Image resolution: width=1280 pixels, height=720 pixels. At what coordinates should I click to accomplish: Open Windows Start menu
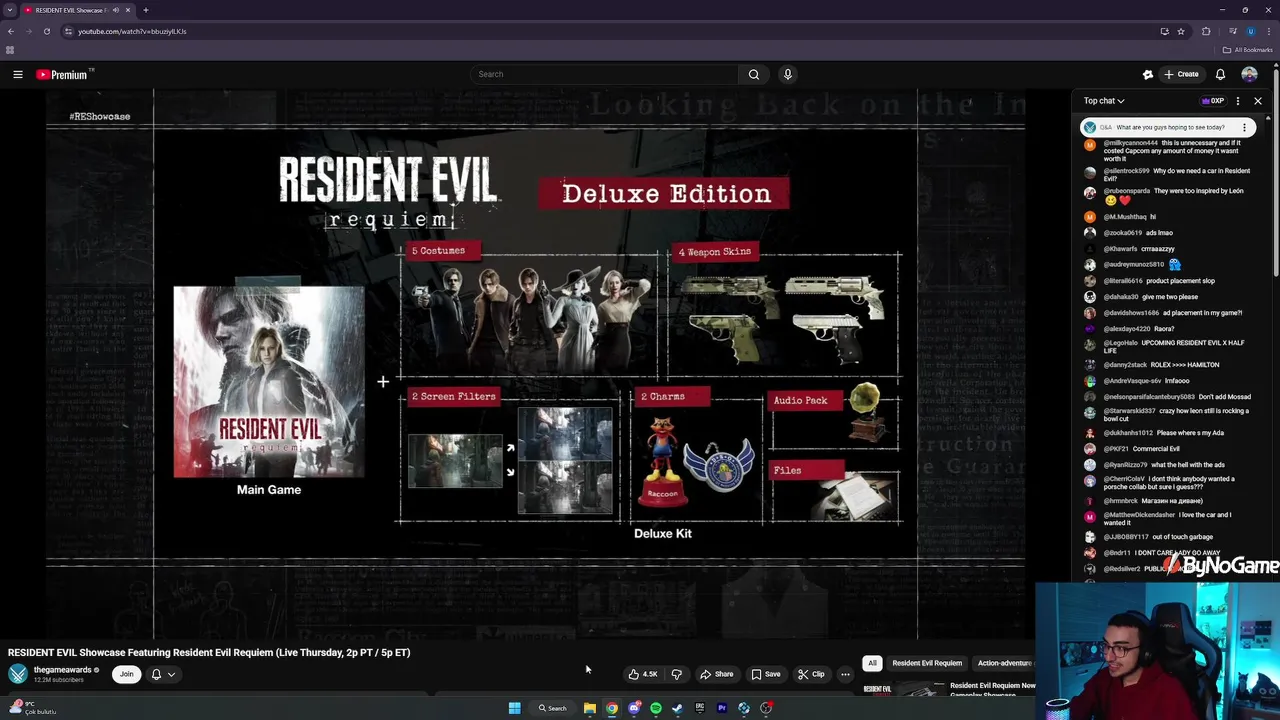(514, 708)
